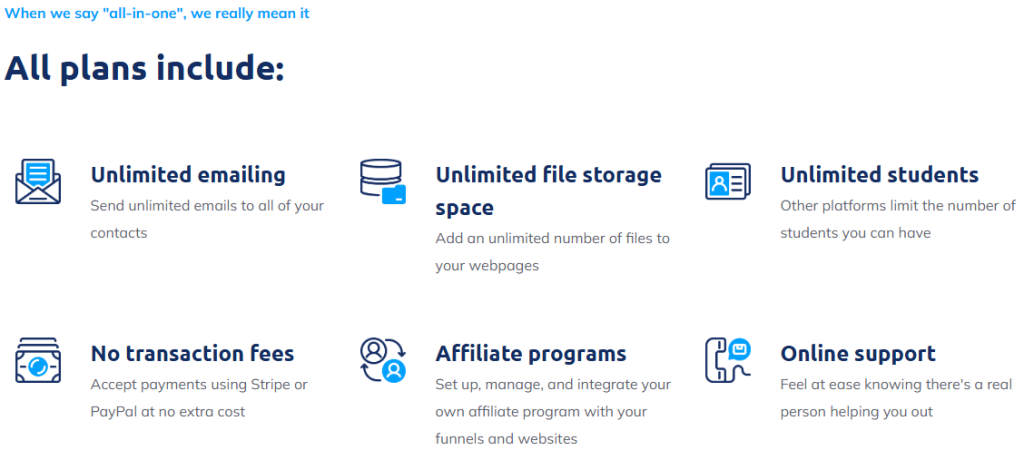
Task: Click the cash banknote icon
Action: [39, 360]
